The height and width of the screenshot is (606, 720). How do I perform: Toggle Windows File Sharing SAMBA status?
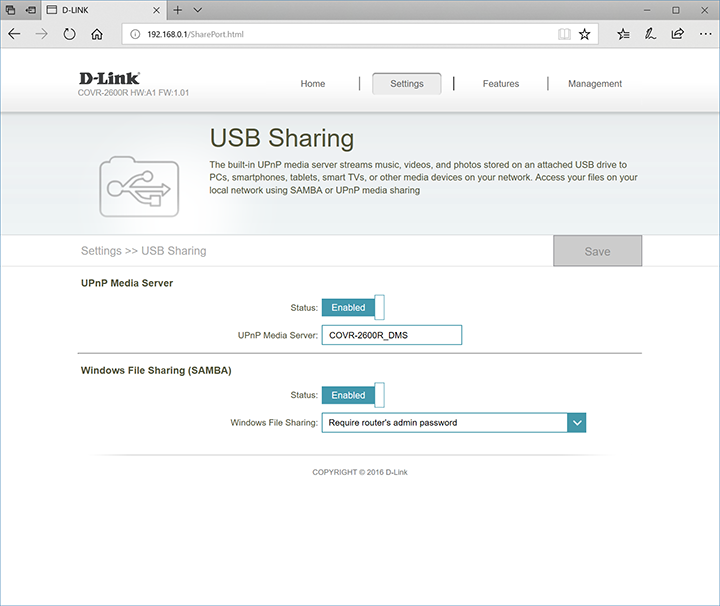coord(353,395)
